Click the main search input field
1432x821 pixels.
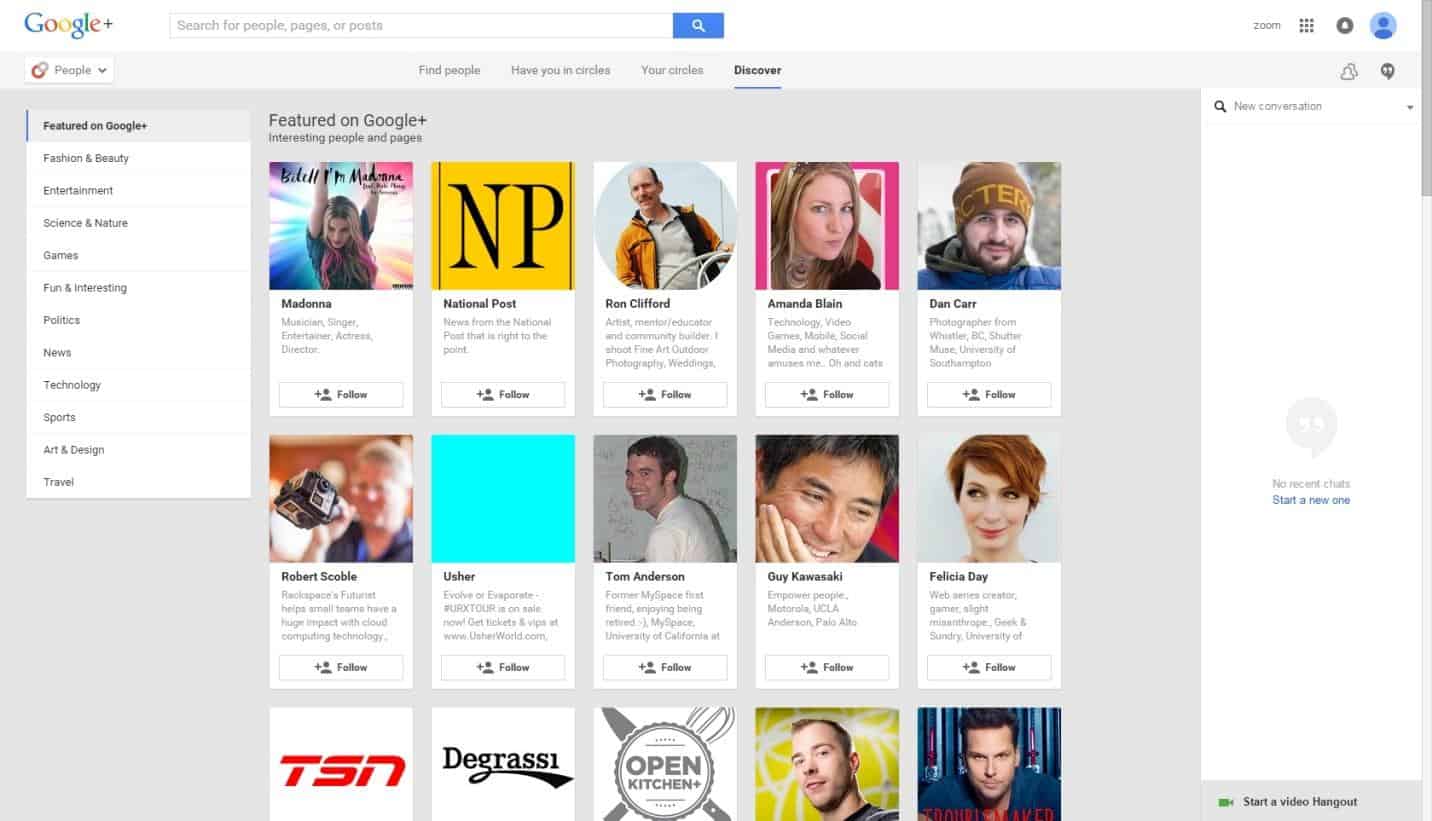tap(421, 26)
